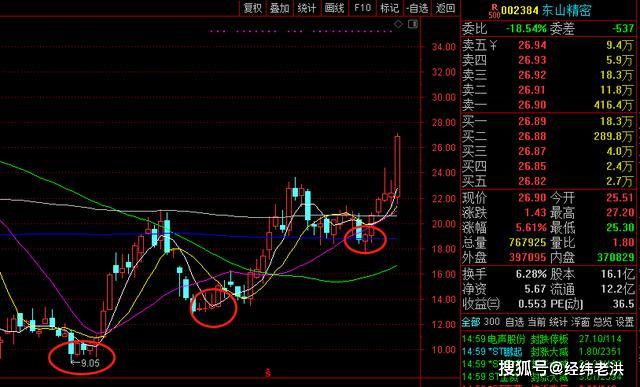
Task: Click stock code 002384
Action: click(520, 11)
